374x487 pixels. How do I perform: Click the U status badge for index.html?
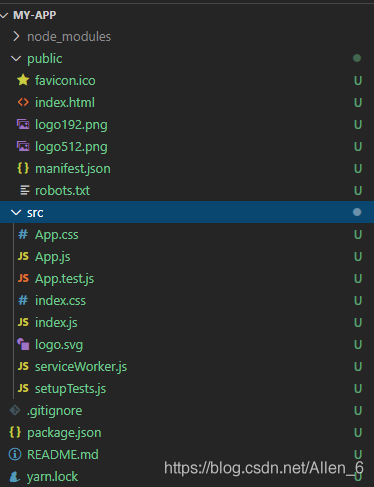click(358, 103)
